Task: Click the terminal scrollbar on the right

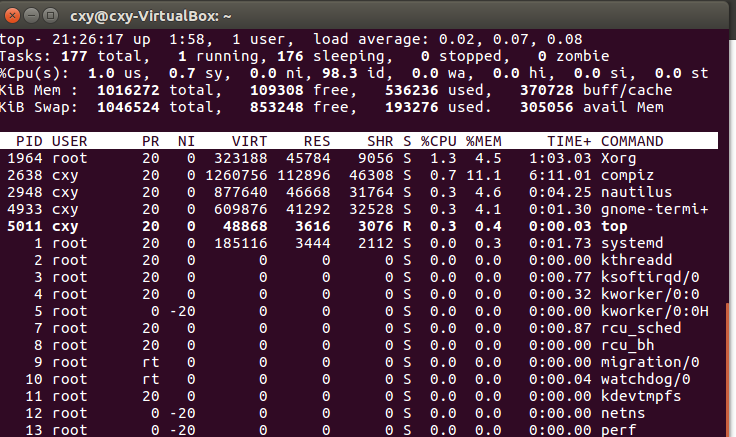Action: click(728, 371)
